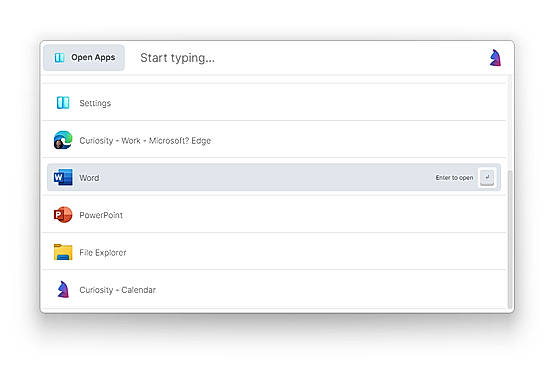
Task: Open the highlighted Word entry
Action: (274, 177)
